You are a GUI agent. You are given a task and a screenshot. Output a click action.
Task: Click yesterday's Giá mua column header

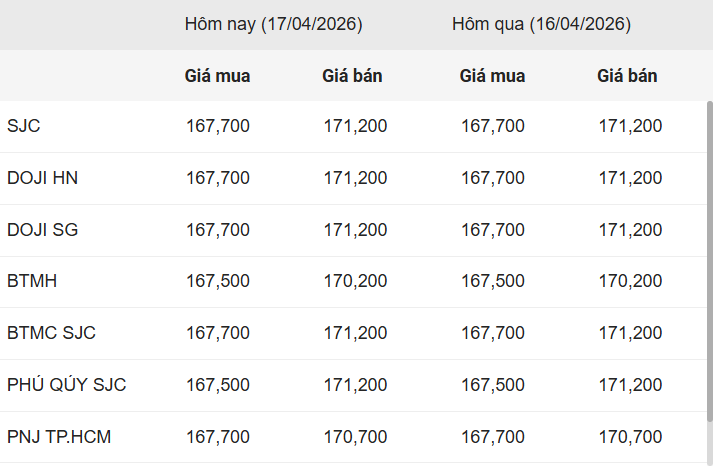tap(492, 76)
